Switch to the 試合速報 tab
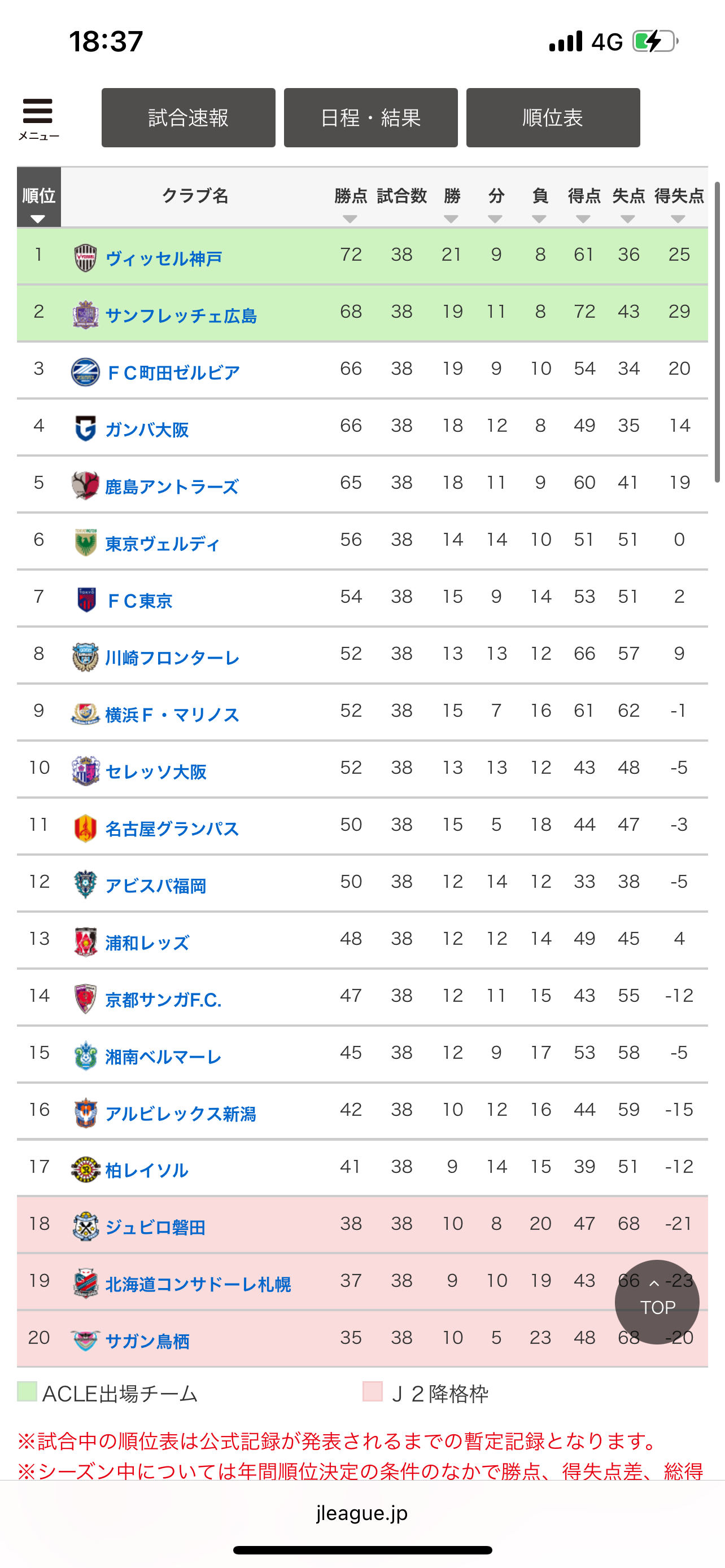The image size is (725, 1568). click(188, 117)
